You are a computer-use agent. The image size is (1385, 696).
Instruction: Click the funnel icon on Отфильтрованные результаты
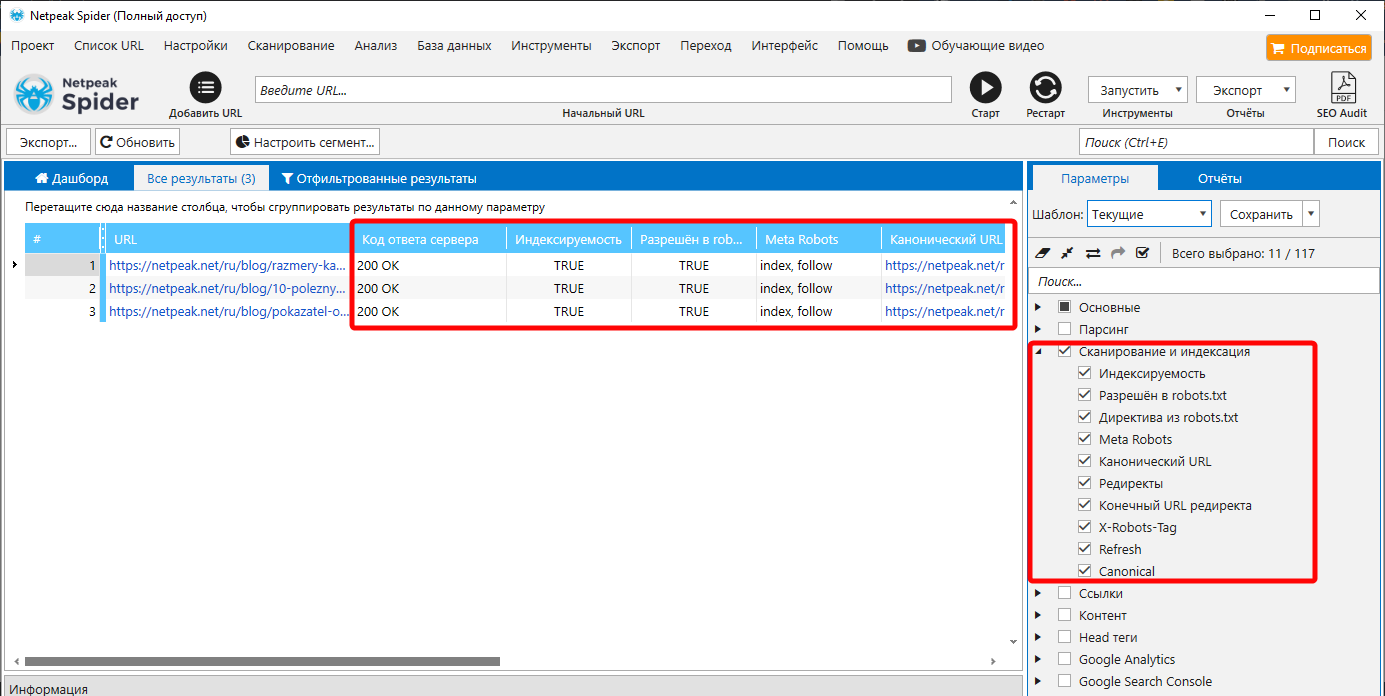[x=287, y=179]
